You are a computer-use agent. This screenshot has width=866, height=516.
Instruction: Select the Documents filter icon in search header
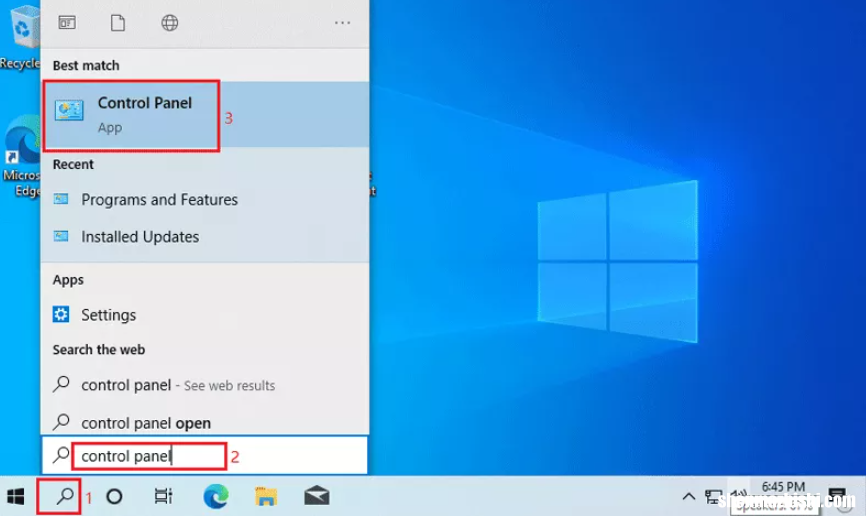pyautogui.click(x=118, y=23)
